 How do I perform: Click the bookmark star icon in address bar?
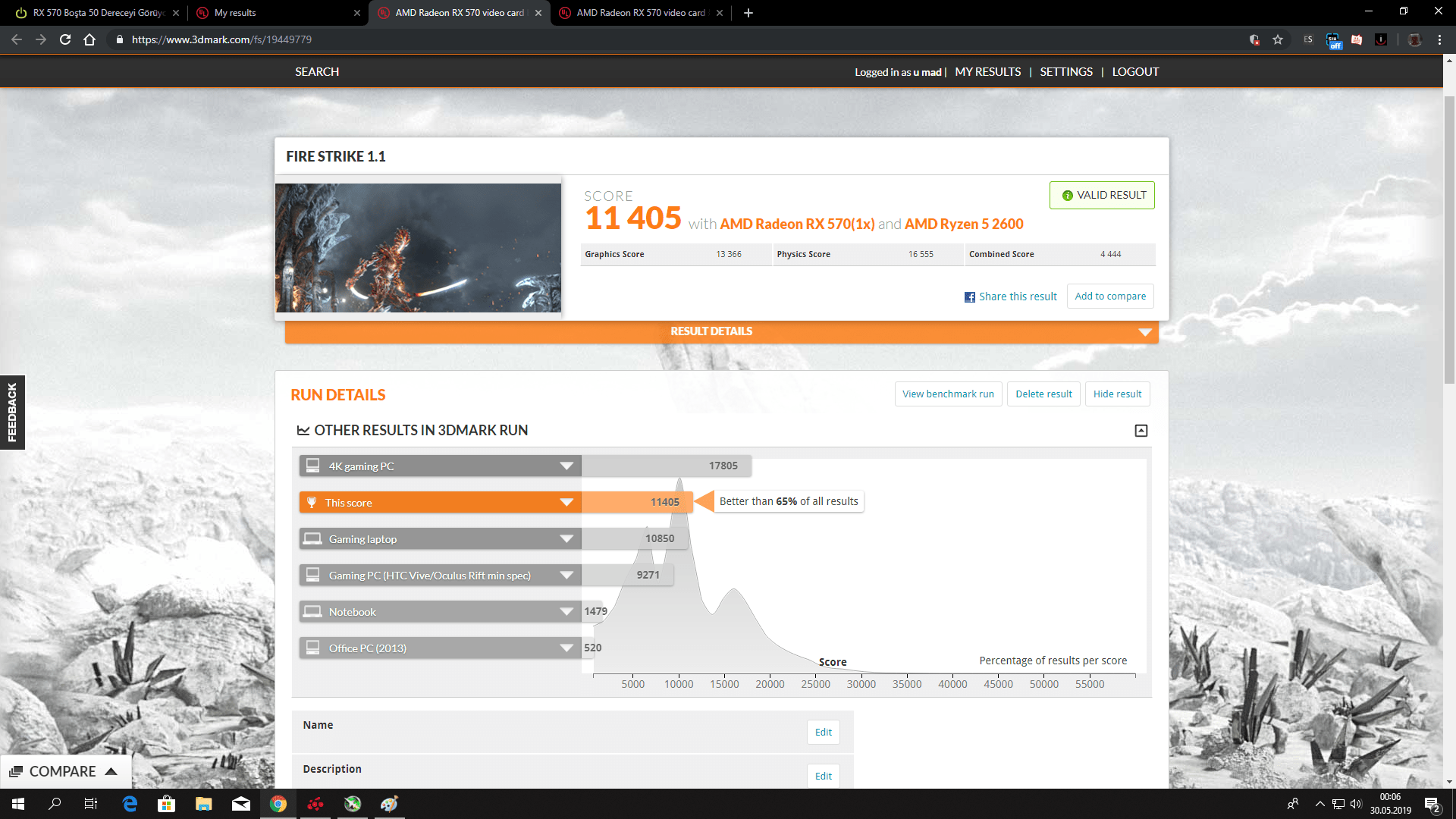1278,39
